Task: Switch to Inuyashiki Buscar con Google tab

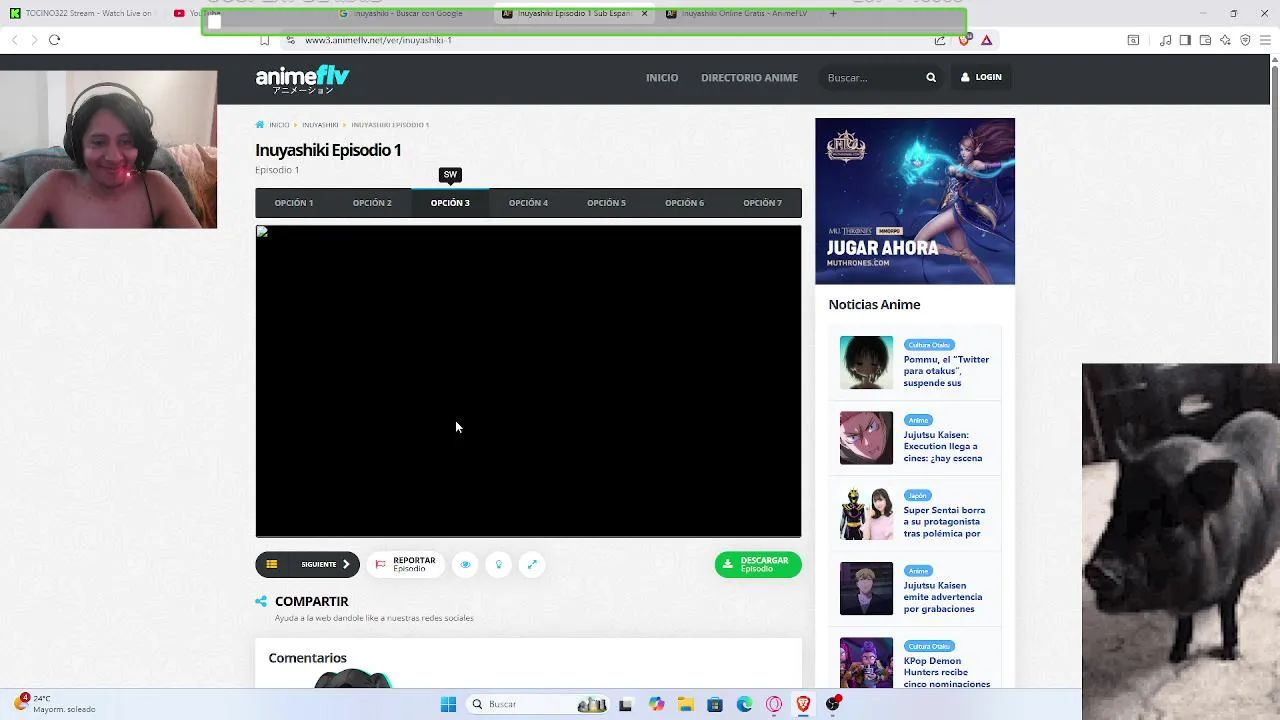Action: pos(408,14)
